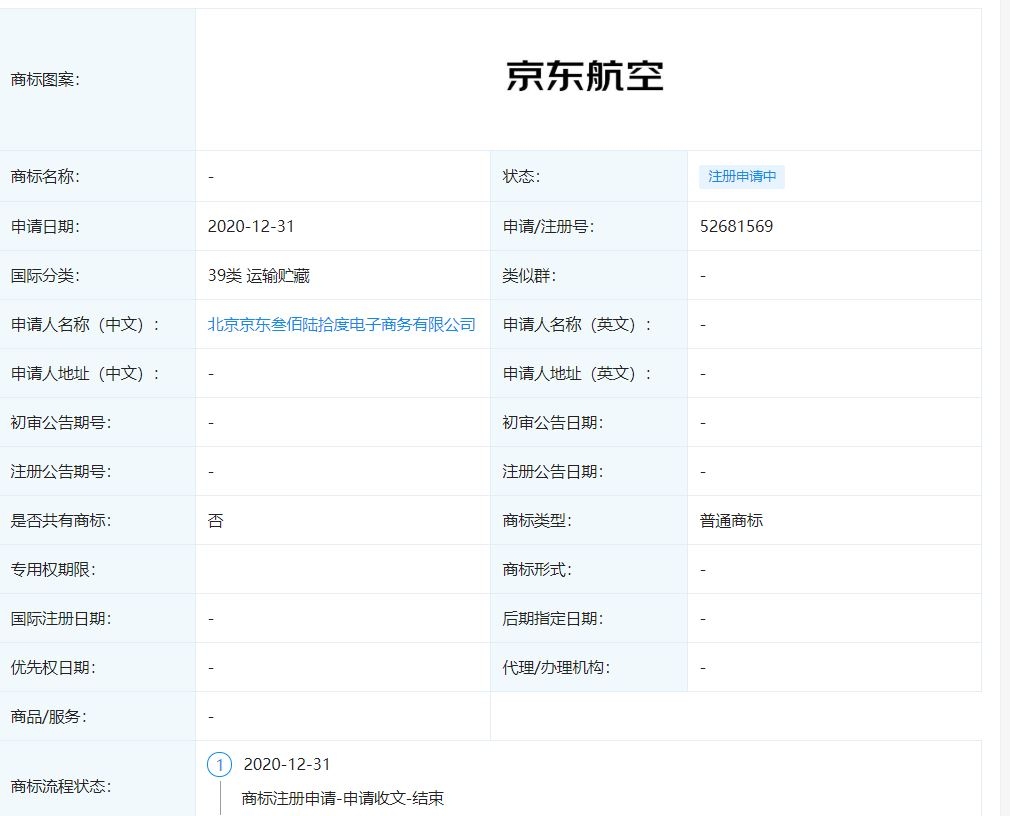1010x816 pixels.
Task: Click the 商标类型 label
Action: click(x=537, y=520)
